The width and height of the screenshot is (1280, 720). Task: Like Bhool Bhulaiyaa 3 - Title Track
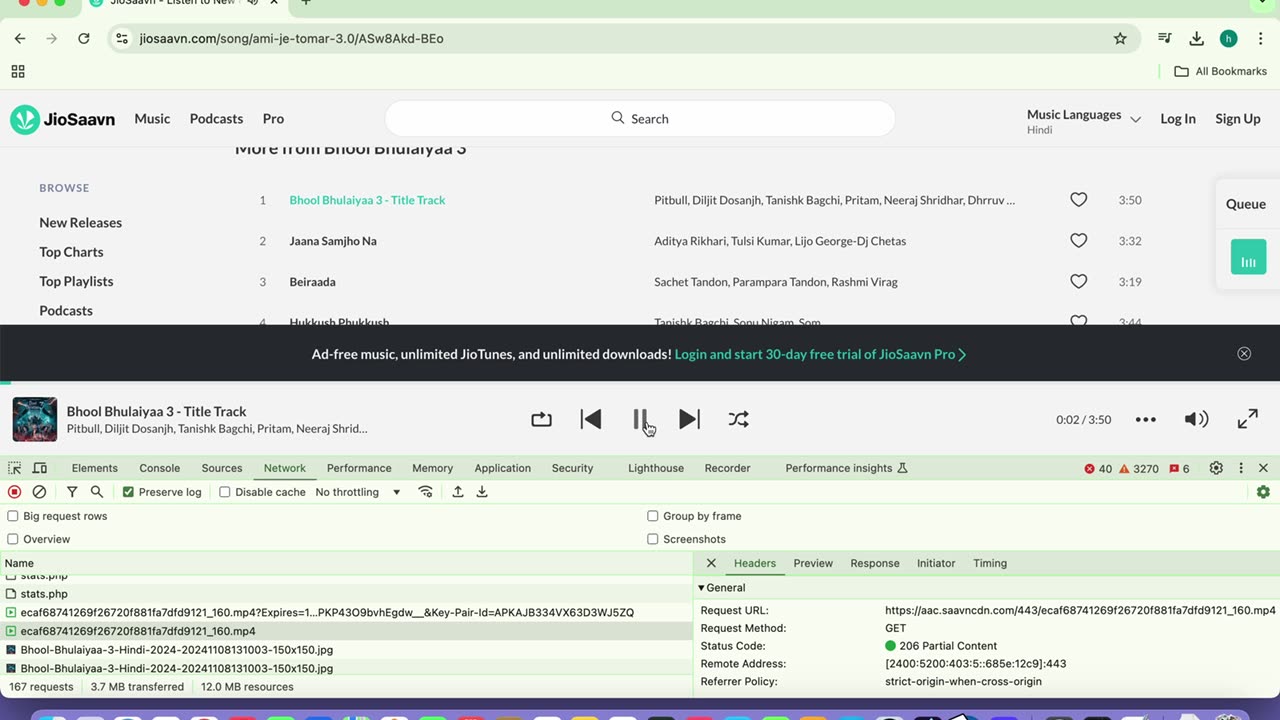click(1078, 200)
